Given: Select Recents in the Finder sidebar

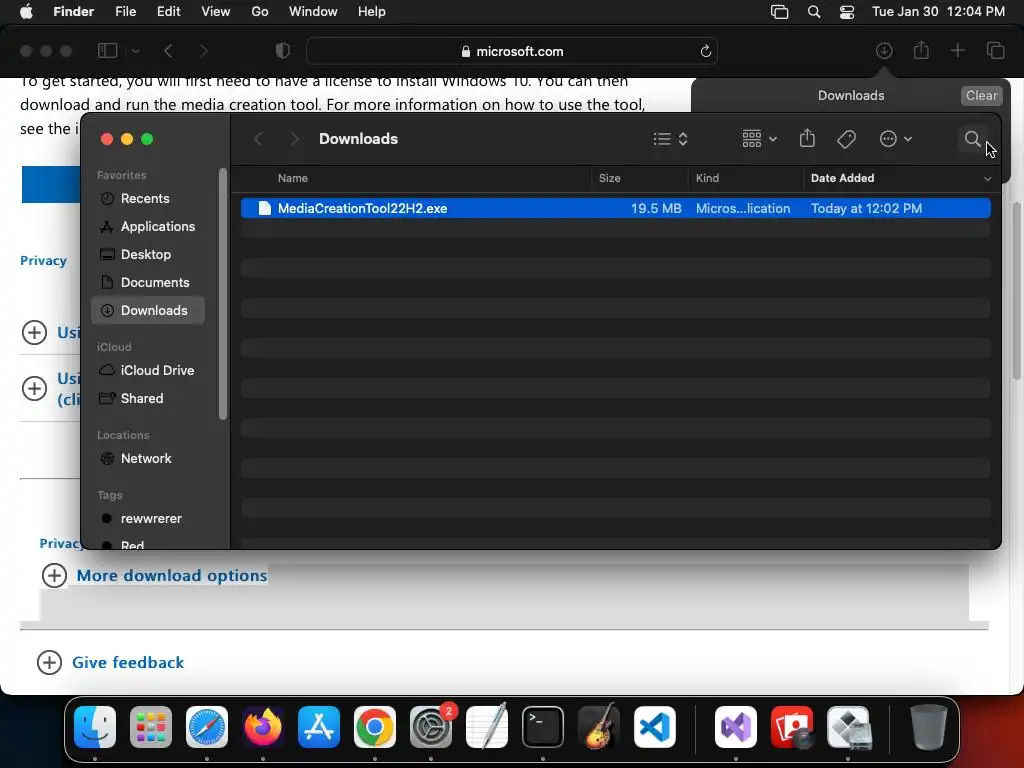Looking at the screenshot, I should pyautogui.click(x=148, y=199).
